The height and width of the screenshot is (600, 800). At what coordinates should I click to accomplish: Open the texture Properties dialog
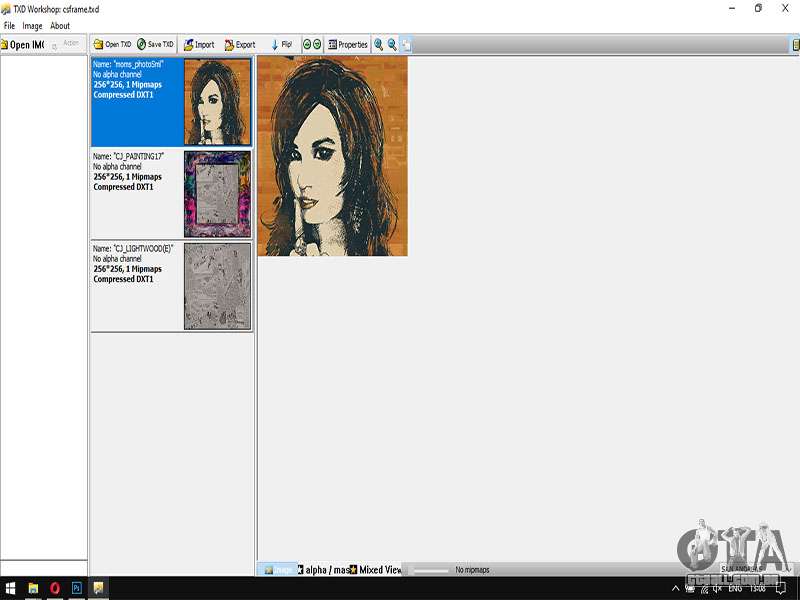pos(347,45)
